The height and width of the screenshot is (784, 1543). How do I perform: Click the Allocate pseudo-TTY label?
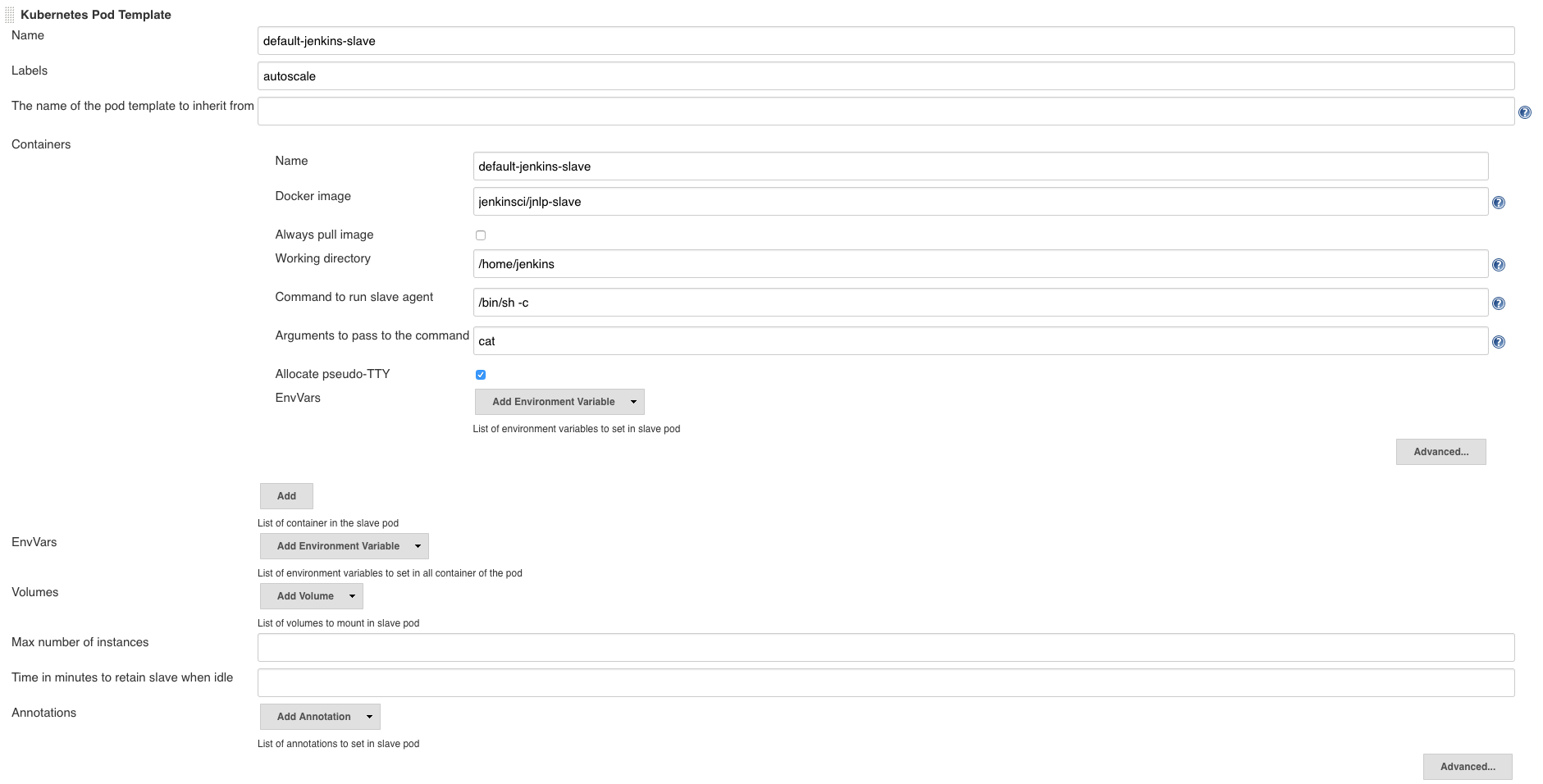[332, 374]
